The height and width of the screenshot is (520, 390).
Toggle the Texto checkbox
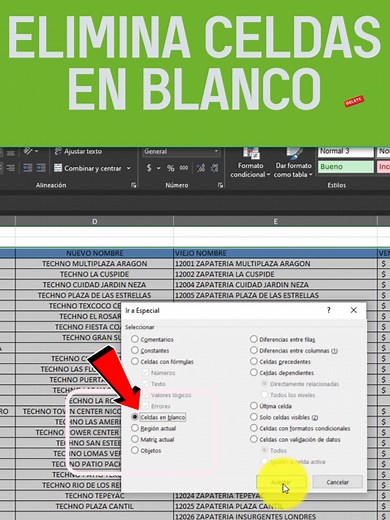(x=145, y=384)
